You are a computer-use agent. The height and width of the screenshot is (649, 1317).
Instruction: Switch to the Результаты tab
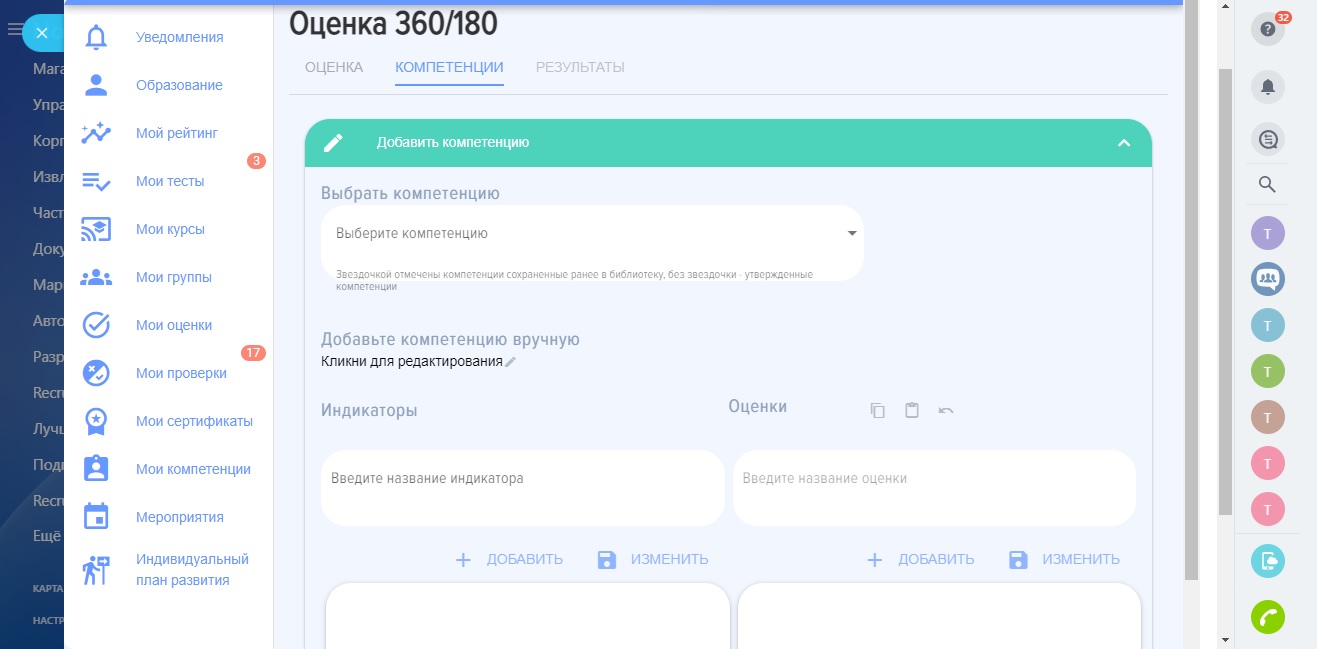[580, 67]
